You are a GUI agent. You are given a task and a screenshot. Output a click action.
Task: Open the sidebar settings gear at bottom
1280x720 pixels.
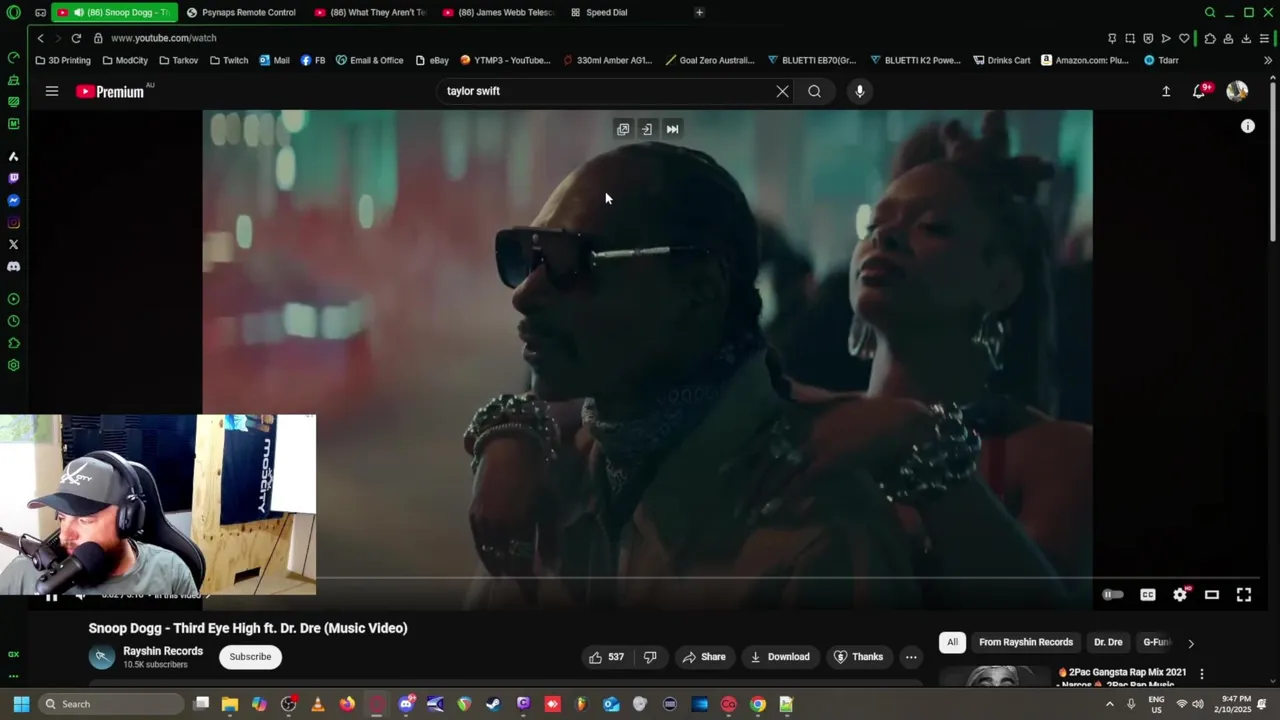point(13,365)
